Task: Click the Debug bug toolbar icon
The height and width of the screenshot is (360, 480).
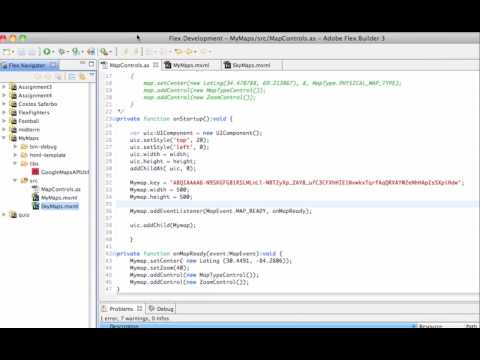Action: 62,51
